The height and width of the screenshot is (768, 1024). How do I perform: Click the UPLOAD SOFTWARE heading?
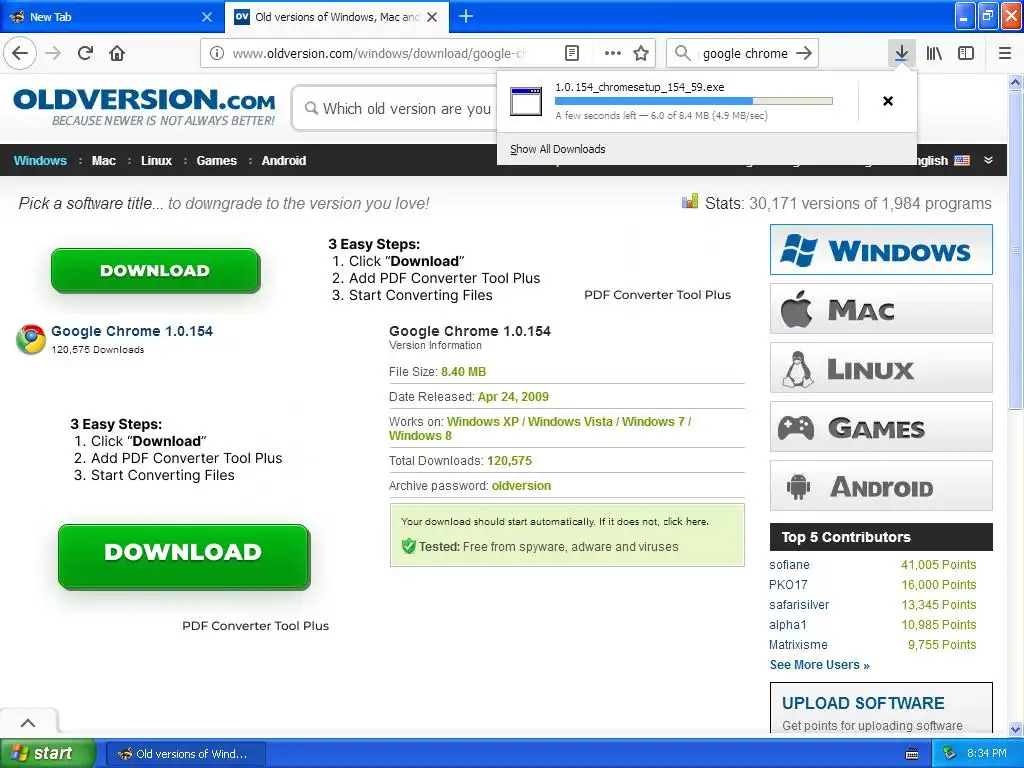click(x=863, y=703)
